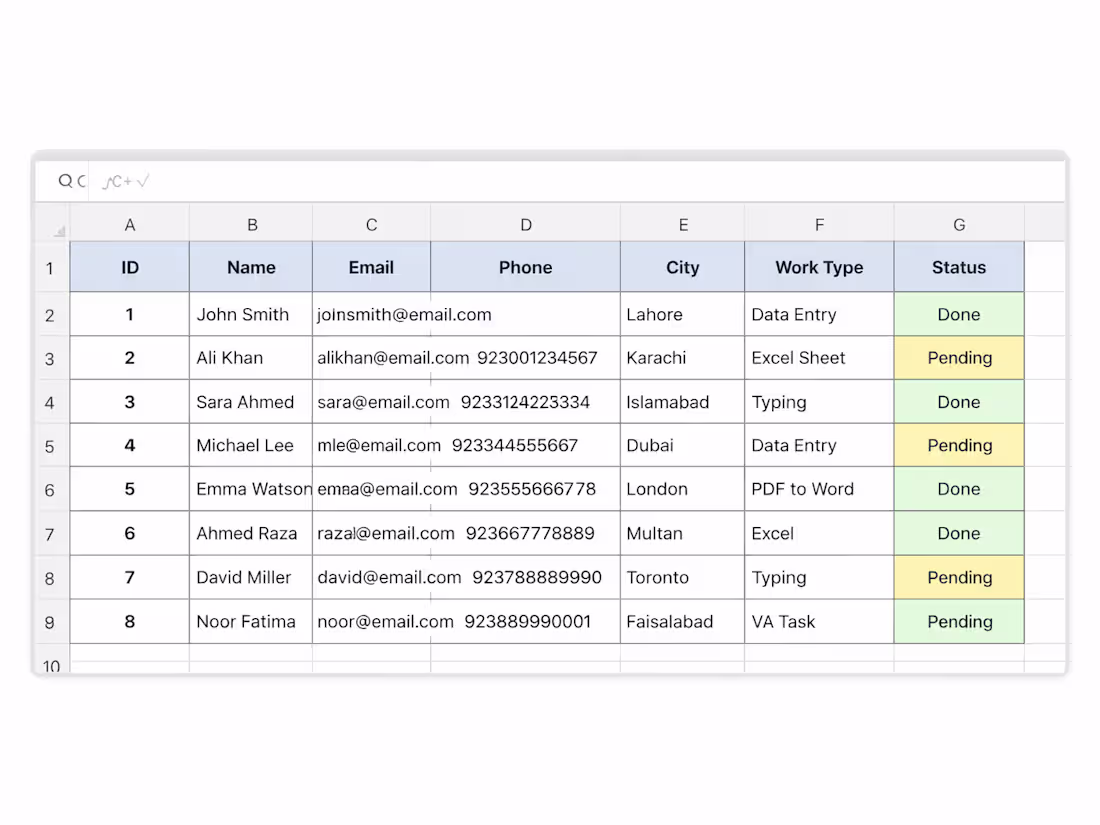Click the "ID" header cell
The height and width of the screenshot is (825, 1100).
tap(130, 267)
